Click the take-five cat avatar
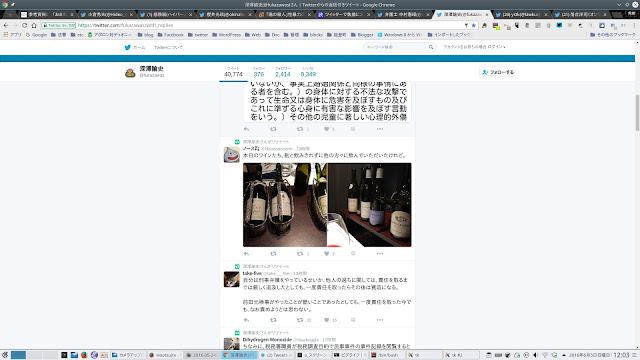 pos(231,279)
